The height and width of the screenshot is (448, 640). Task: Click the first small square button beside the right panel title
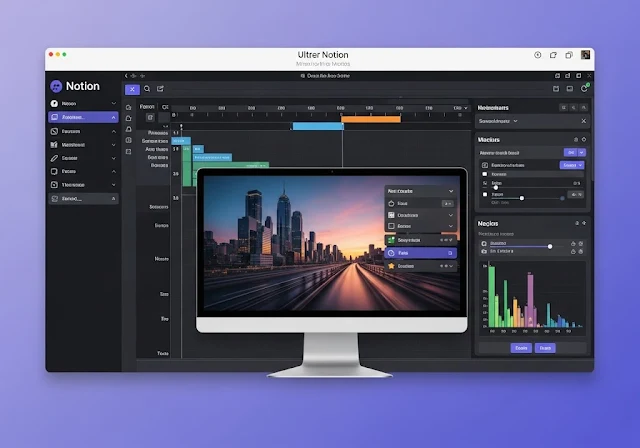click(564, 108)
